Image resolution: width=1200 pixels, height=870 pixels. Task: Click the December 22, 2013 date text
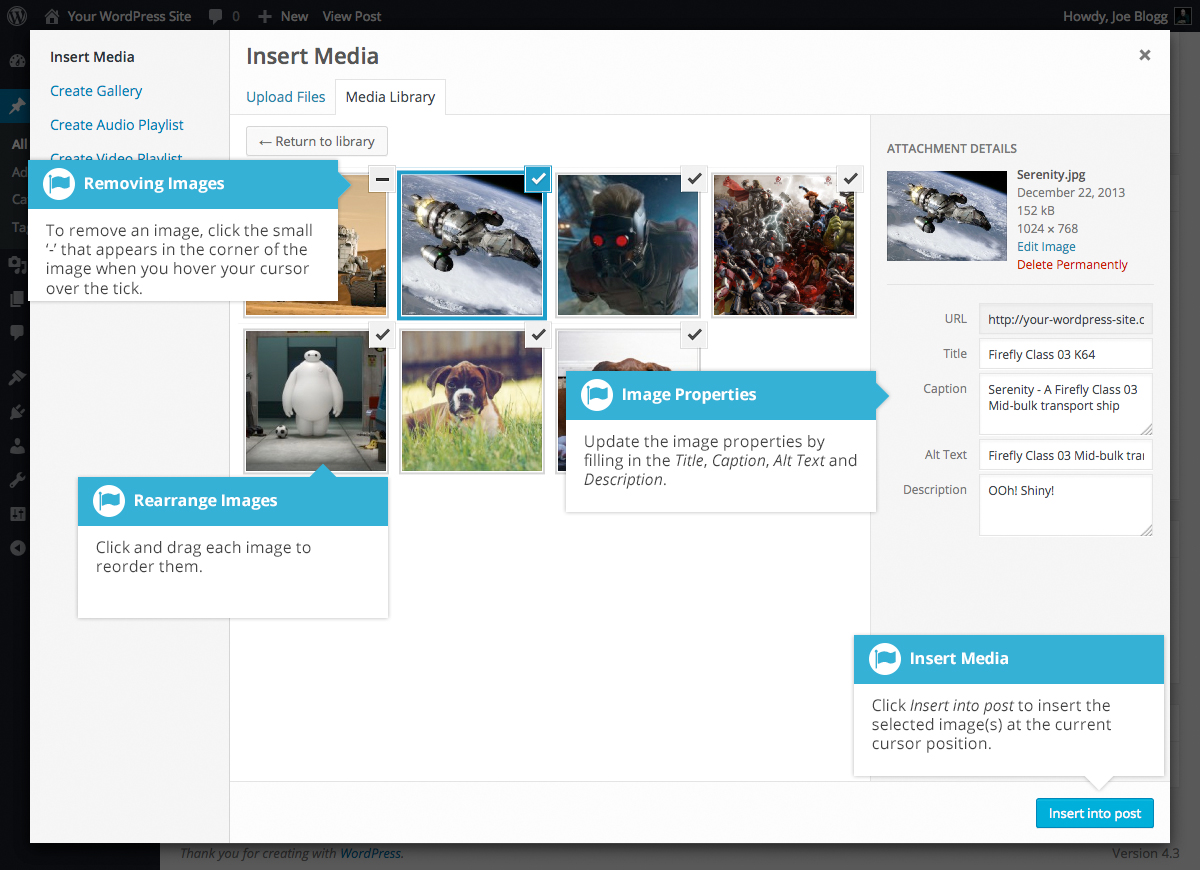1070,193
